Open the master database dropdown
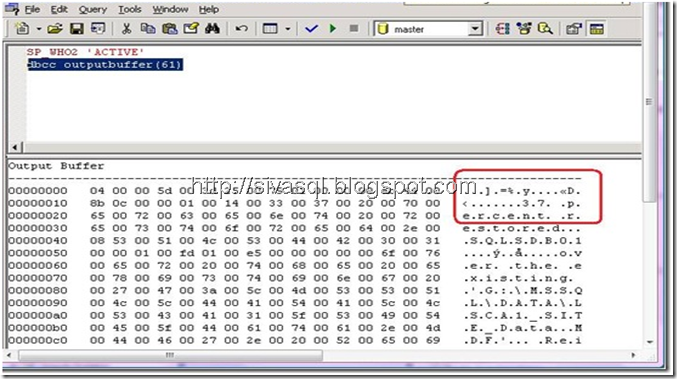Image resolution: width=677 pixels, height=379 pixels. (475, 29)
